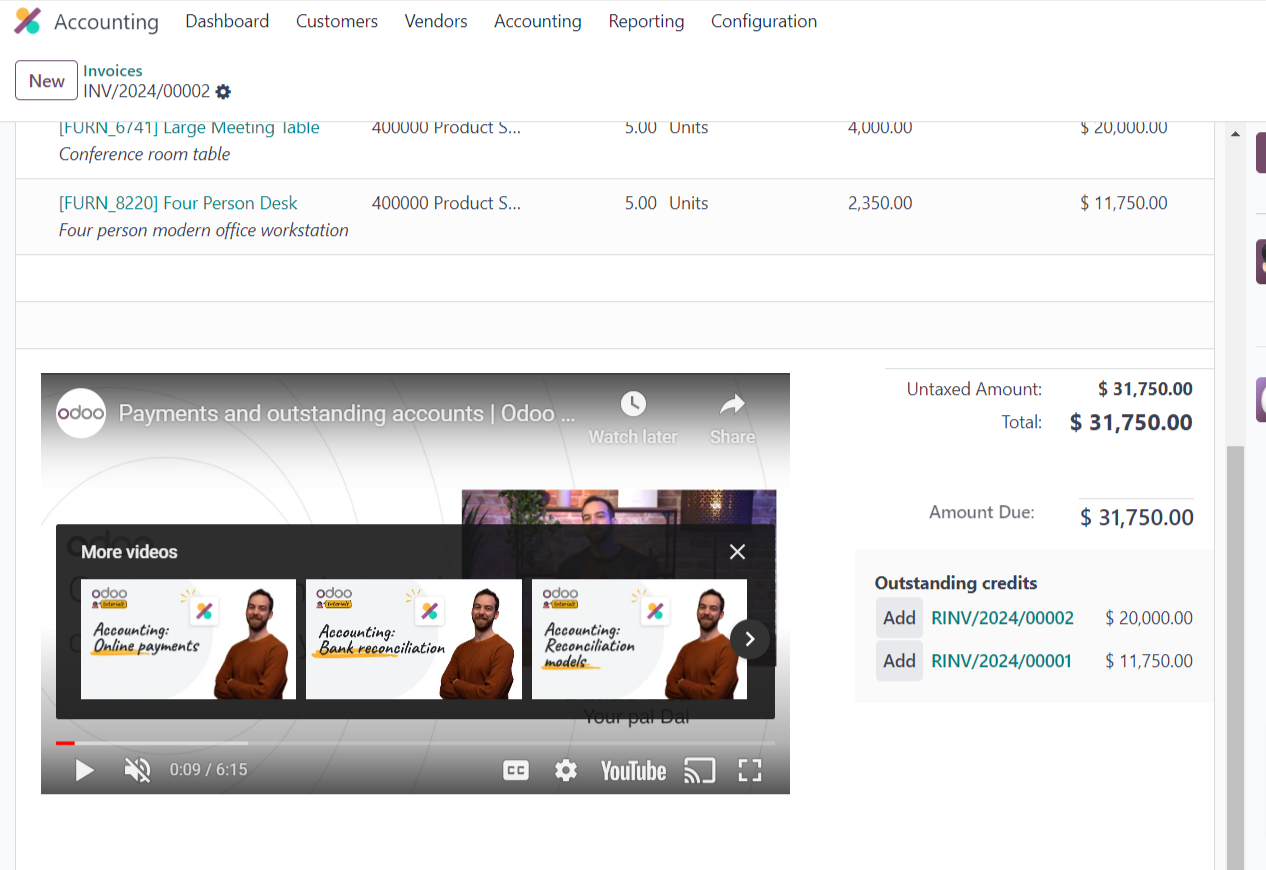Open RINV/2024/00002 credit note link
Viewport: 1266px width, 870px height.
point(1002,618)
